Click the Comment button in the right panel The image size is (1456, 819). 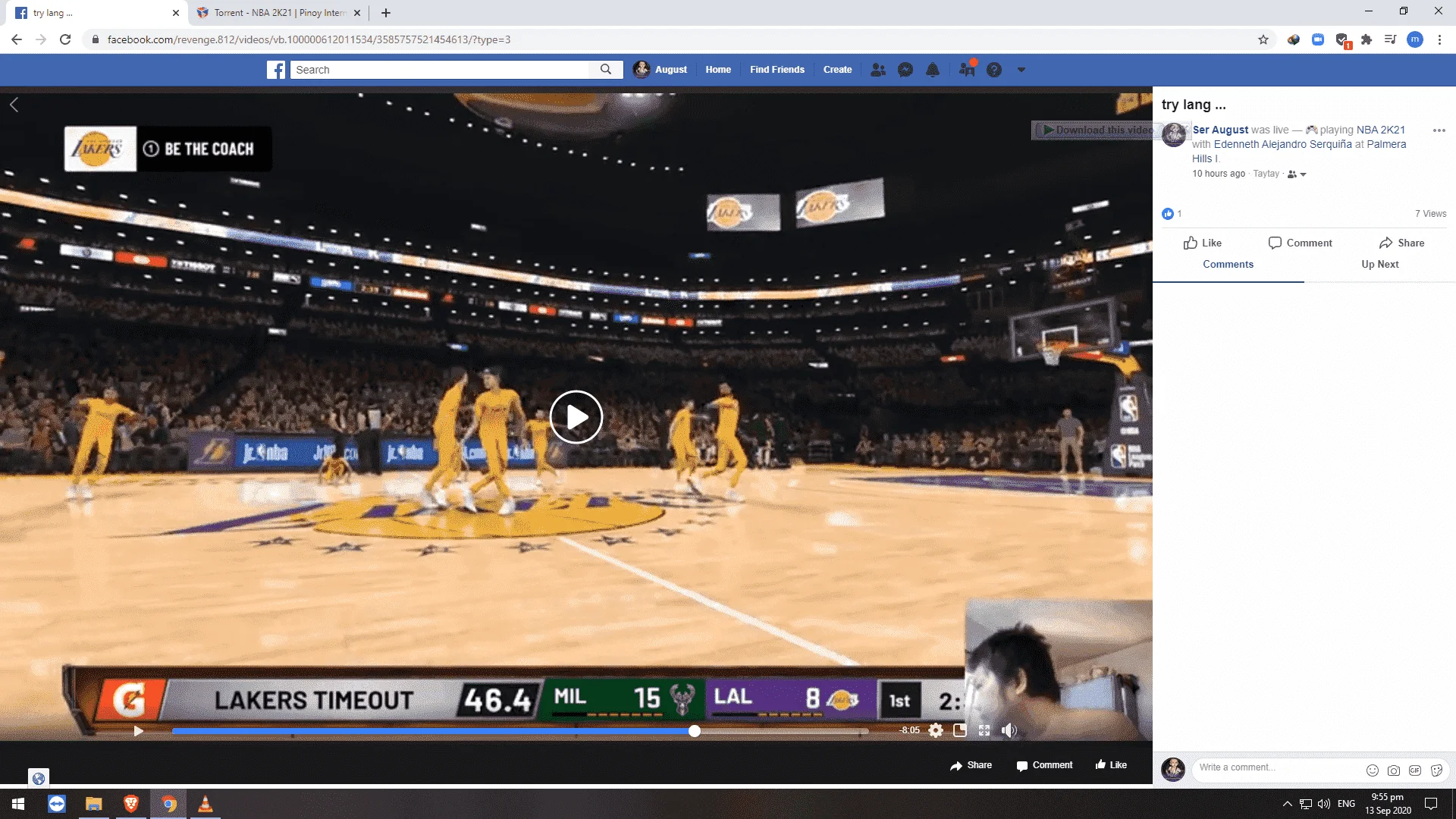(x=1301, y=243)
